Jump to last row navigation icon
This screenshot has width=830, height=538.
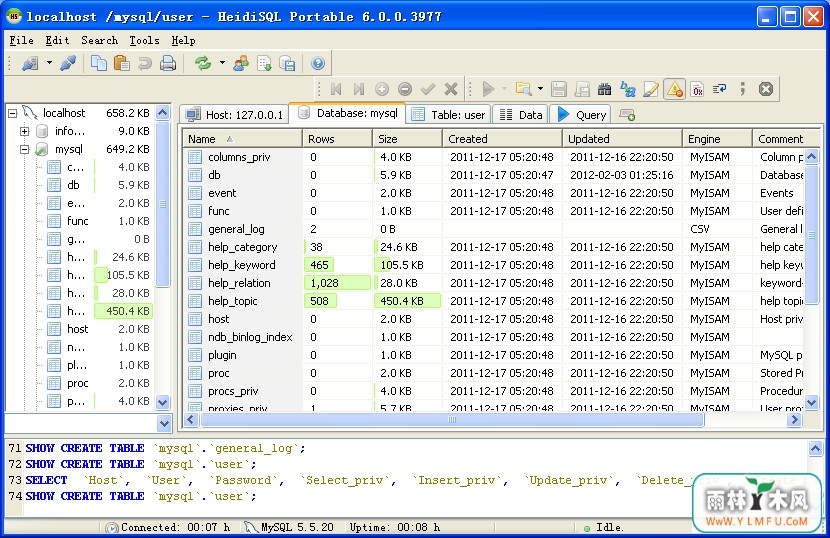tap(359, 89)
